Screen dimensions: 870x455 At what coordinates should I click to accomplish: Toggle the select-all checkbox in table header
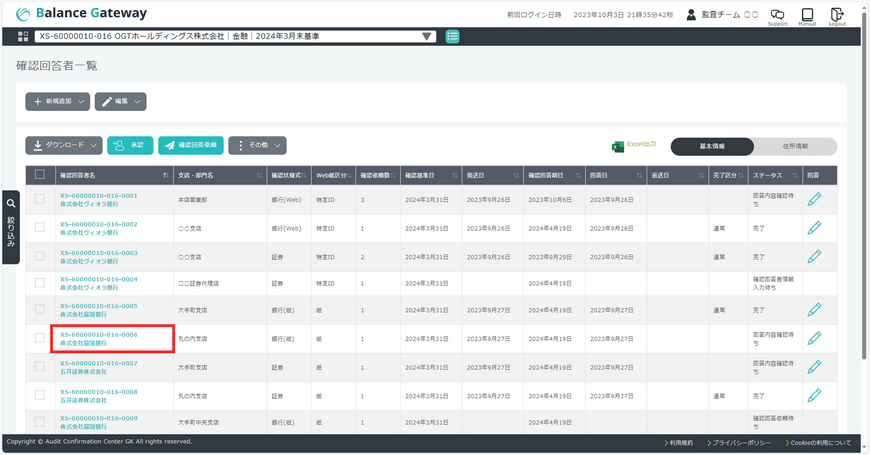[x=40, y=175]
